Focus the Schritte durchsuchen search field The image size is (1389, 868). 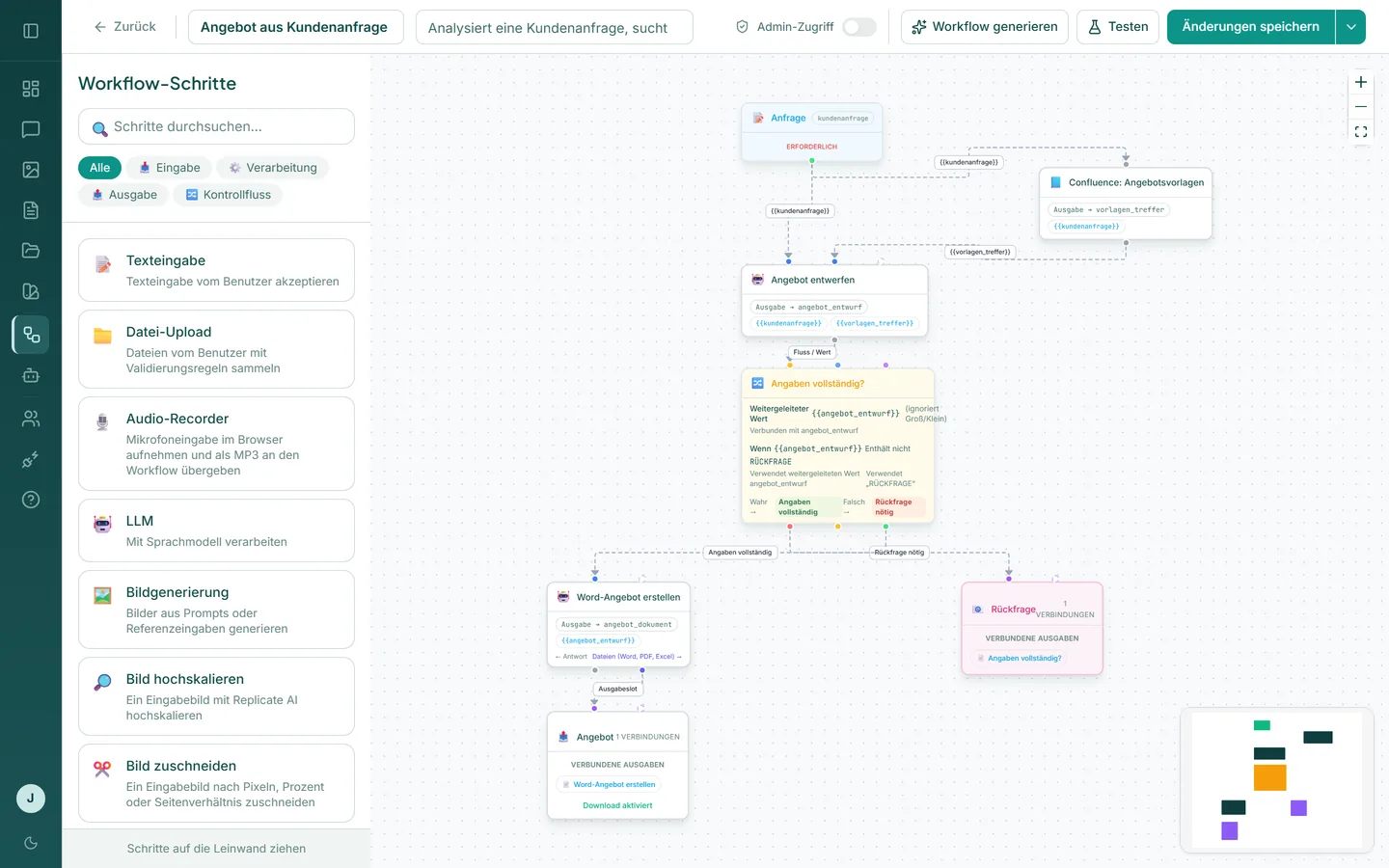point(216,126)
